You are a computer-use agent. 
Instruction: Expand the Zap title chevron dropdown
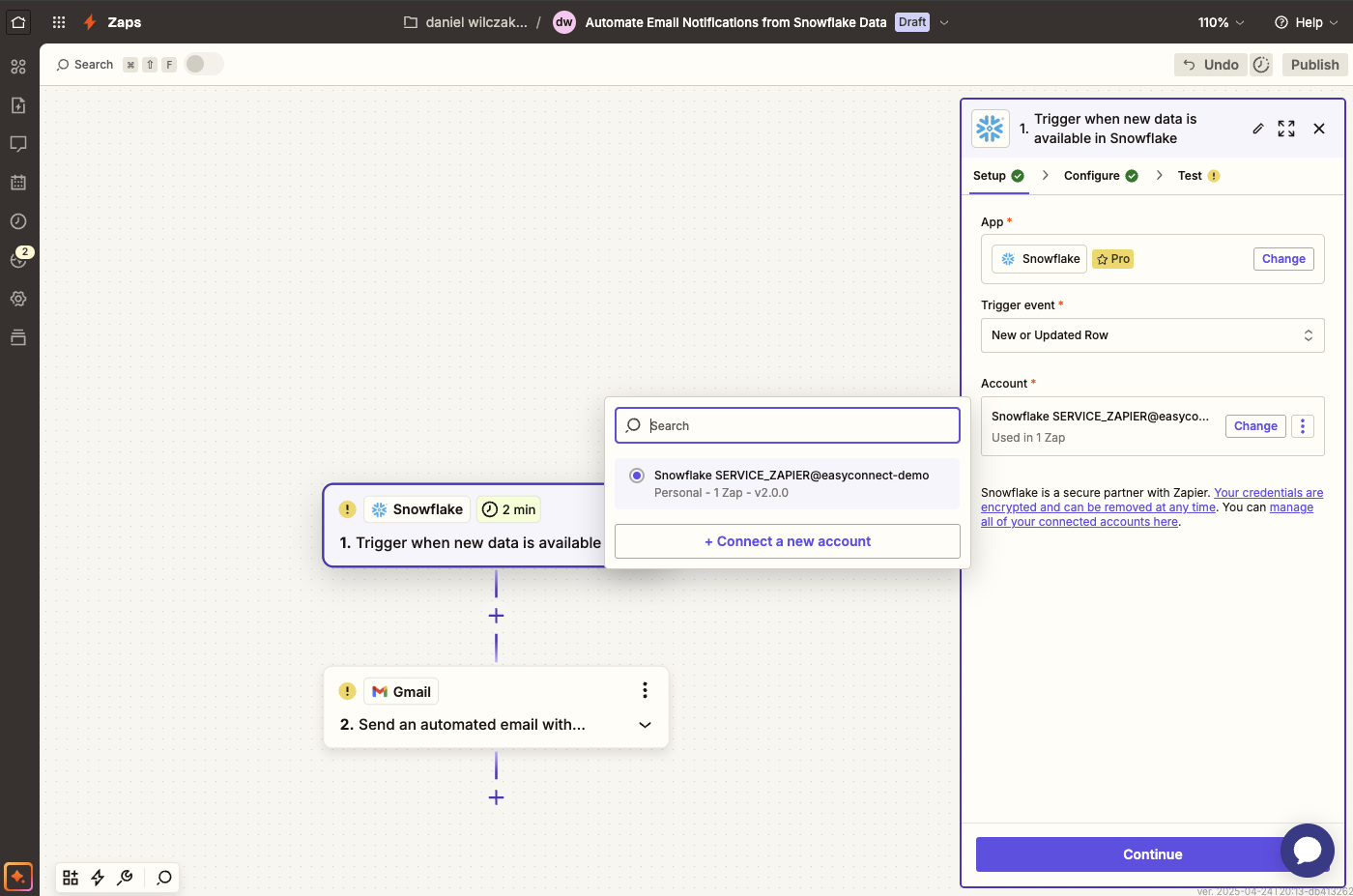pyautogui.click(x=944, y=22)
